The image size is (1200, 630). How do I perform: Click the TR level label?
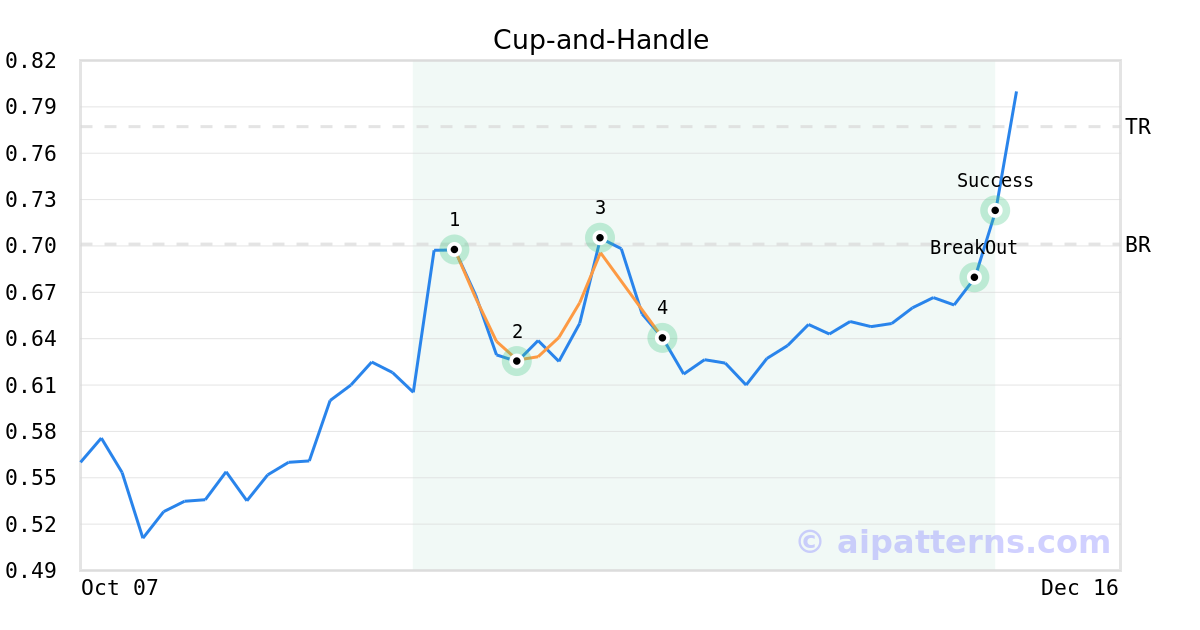[x=1138, y=127]
